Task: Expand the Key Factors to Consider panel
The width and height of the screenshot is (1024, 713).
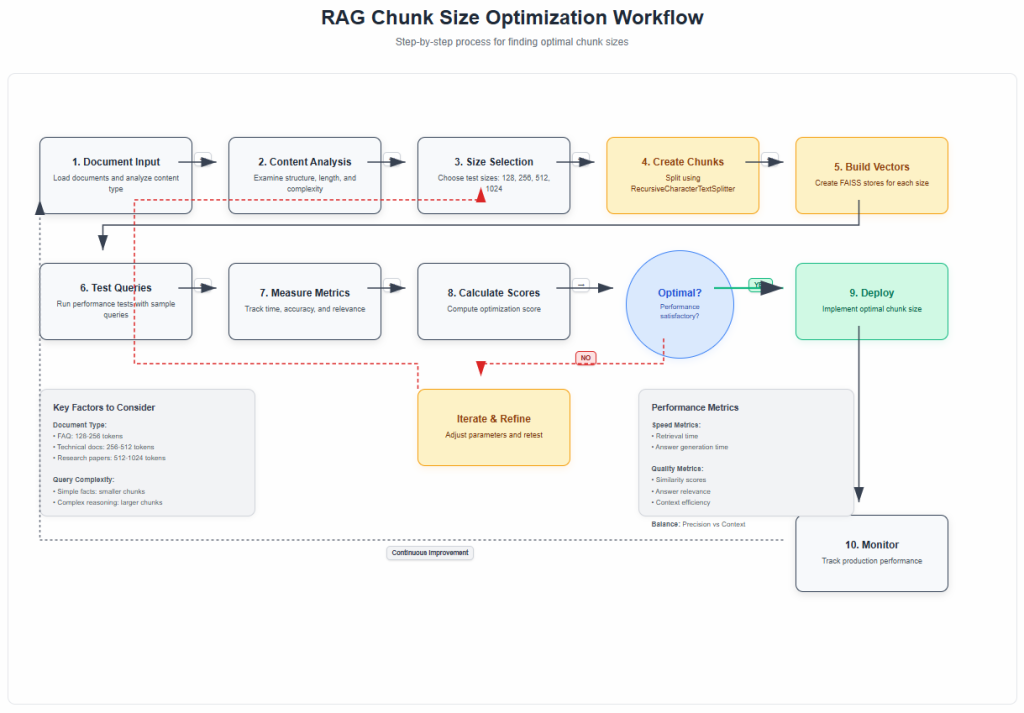Action: (x=147, y=452)
